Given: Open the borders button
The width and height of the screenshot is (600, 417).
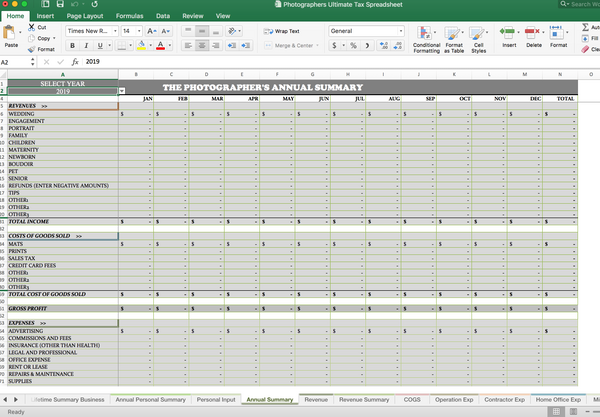Looking at the screenshot, I should coord(121,46).
